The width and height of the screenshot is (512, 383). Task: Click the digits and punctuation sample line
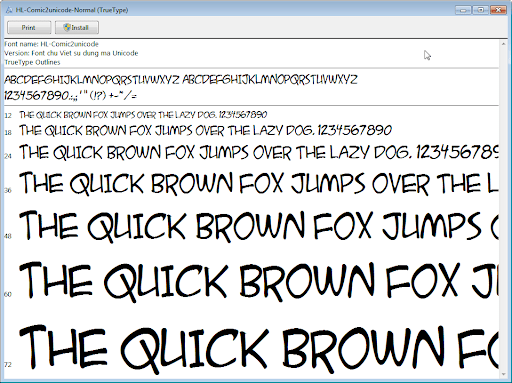click(70, 95)
